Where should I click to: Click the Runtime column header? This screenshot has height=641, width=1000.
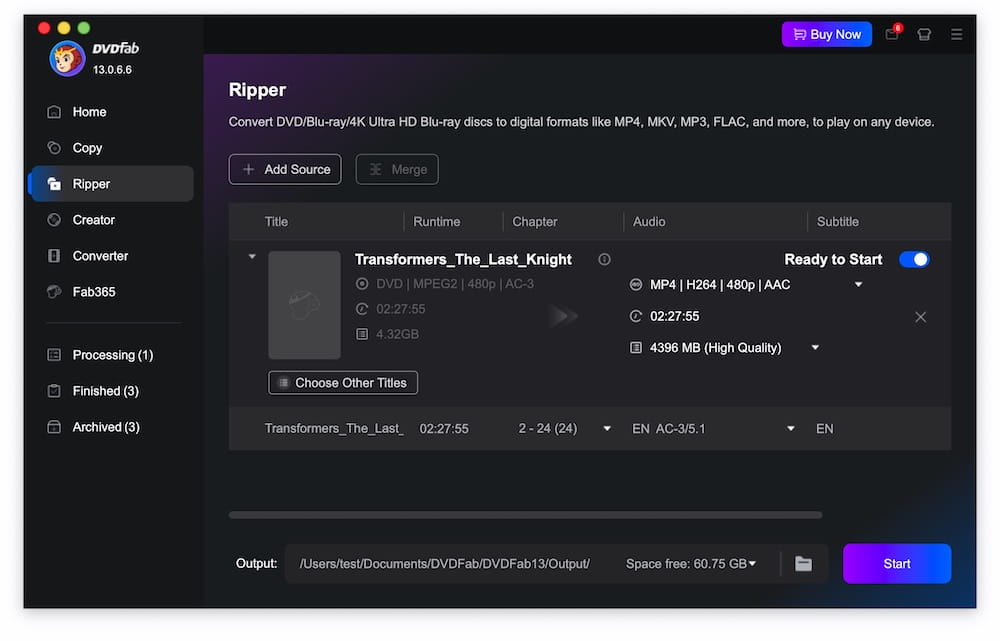click(436, 221)
